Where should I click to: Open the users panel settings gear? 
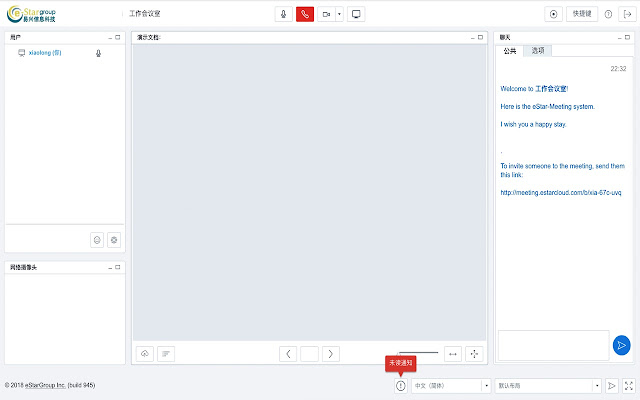pyautogui.click(x=114, y=240)
